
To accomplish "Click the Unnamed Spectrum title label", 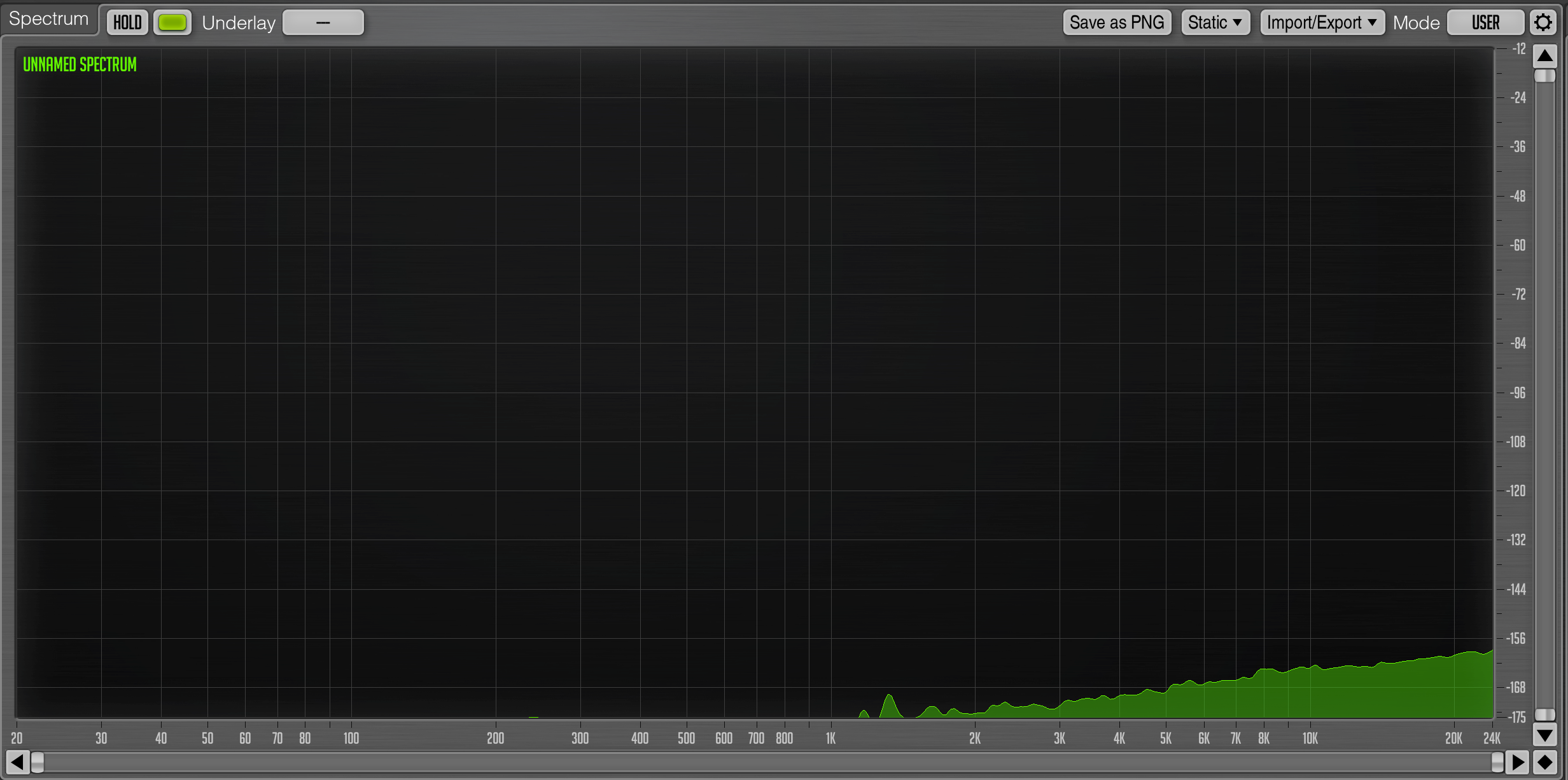I will [x=80, y=64].
